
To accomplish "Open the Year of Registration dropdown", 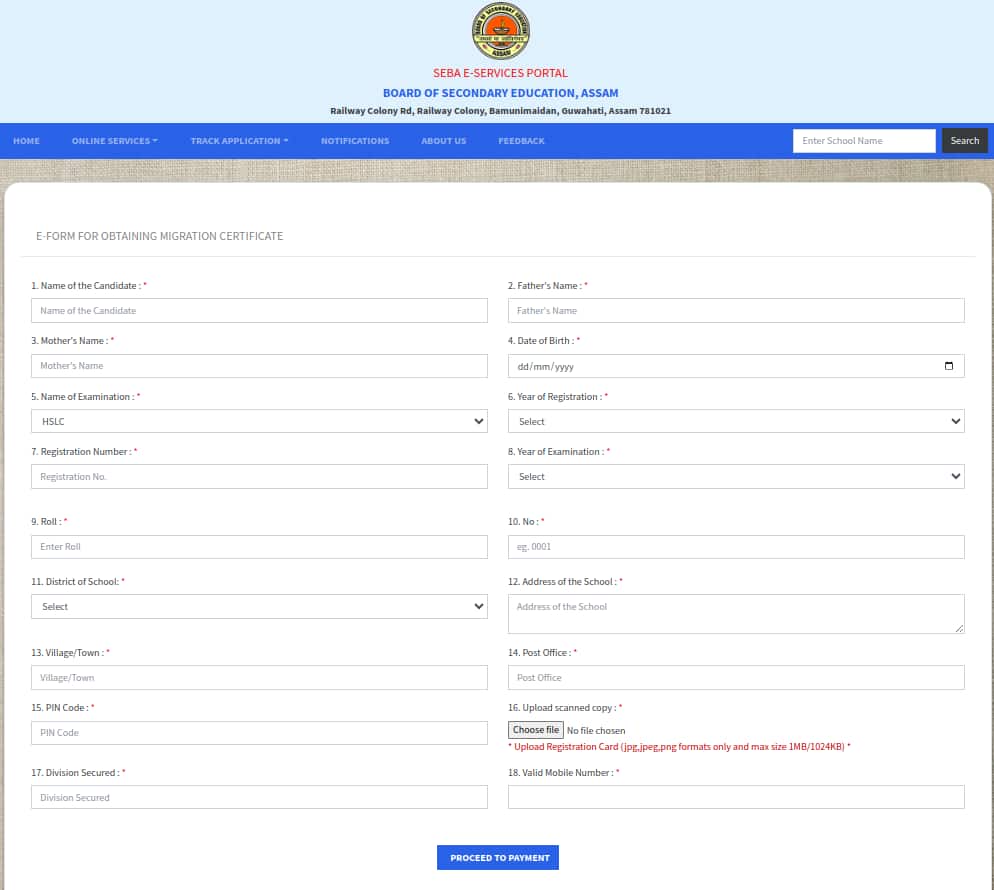I will [x=736, y=422].
